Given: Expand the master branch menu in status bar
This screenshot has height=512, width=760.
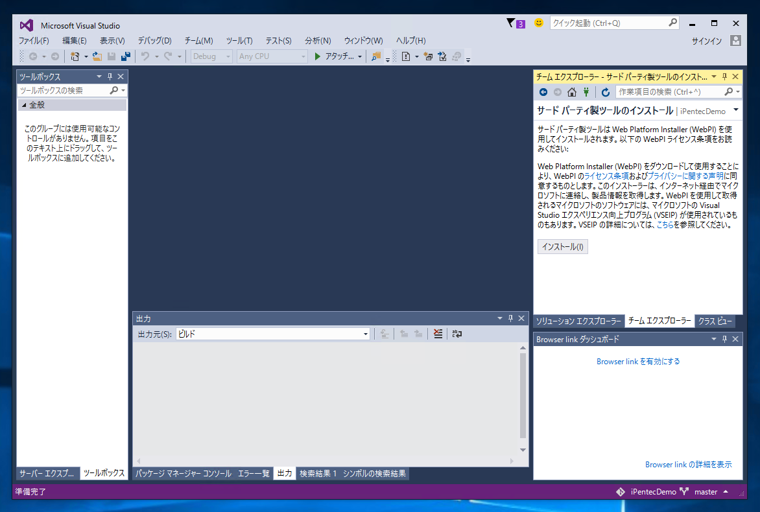Looking at the screenshot, I should point(726,492).
